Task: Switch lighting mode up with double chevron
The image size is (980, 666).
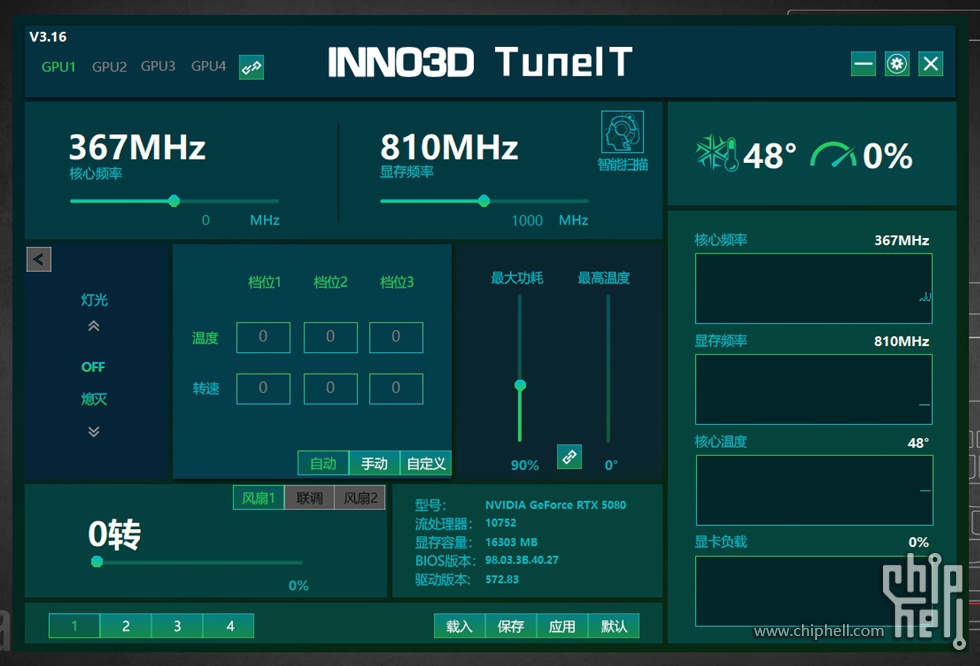Action: (x=94, y=326)
